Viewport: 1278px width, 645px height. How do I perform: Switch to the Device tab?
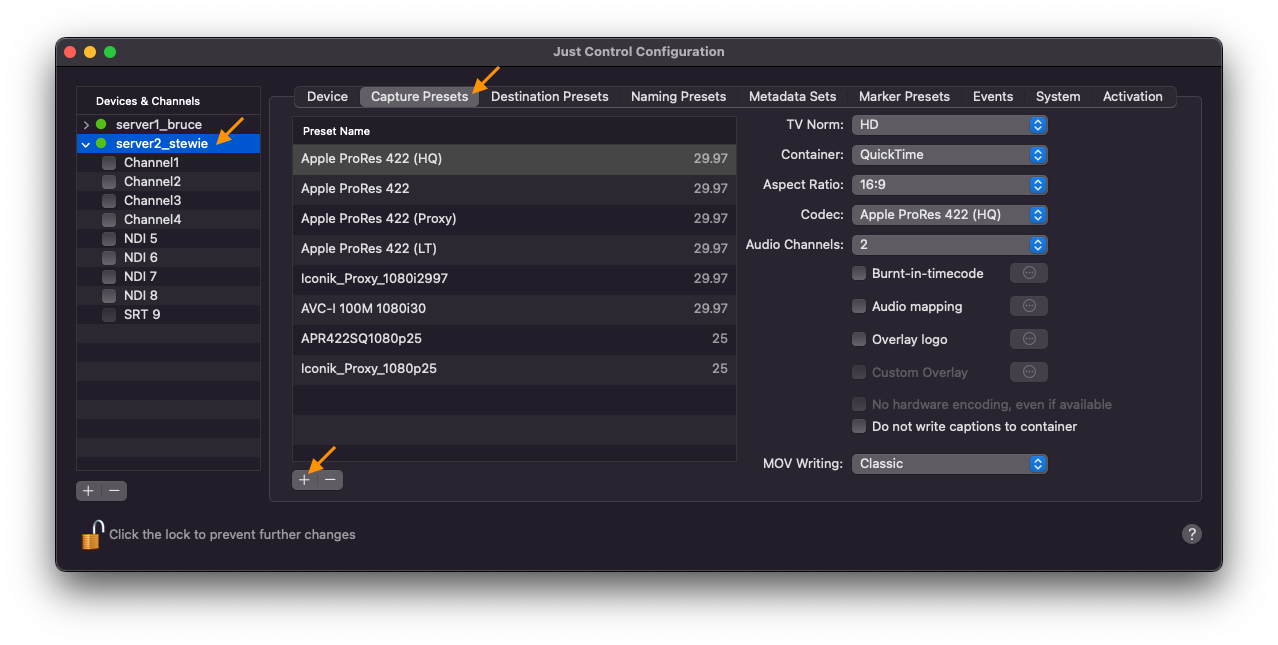click(327, 97)
